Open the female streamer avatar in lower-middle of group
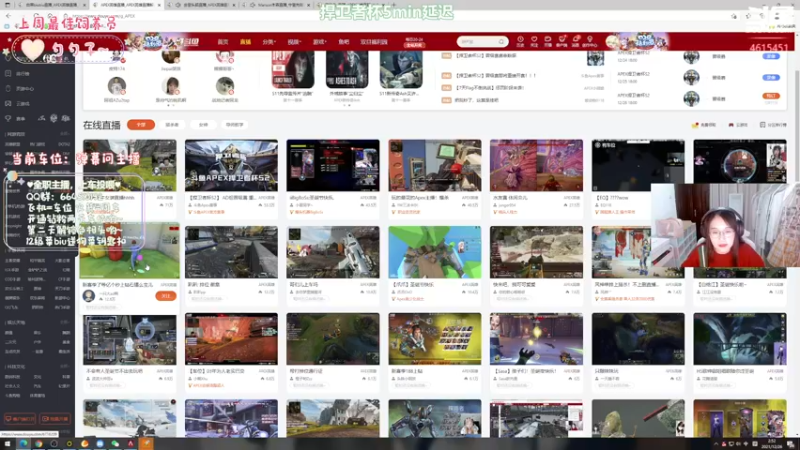This screenshot has height=450, width=800. 171,86
